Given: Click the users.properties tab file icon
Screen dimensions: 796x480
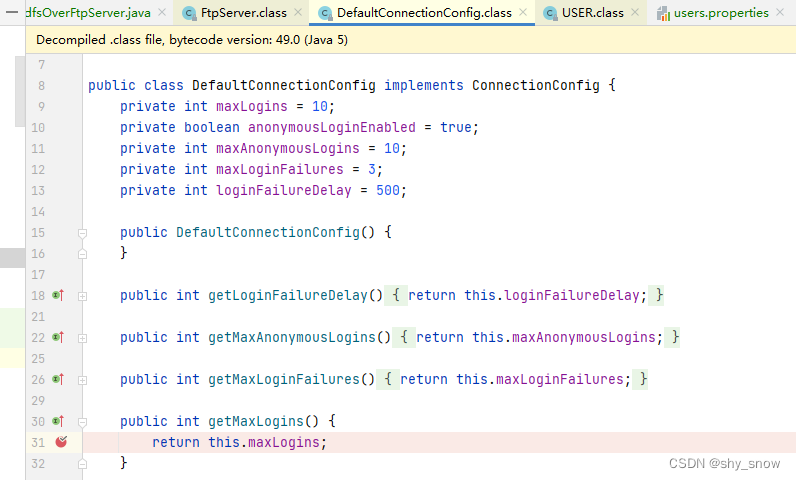Looking at the screenshot, I should [x=664, y=13].
